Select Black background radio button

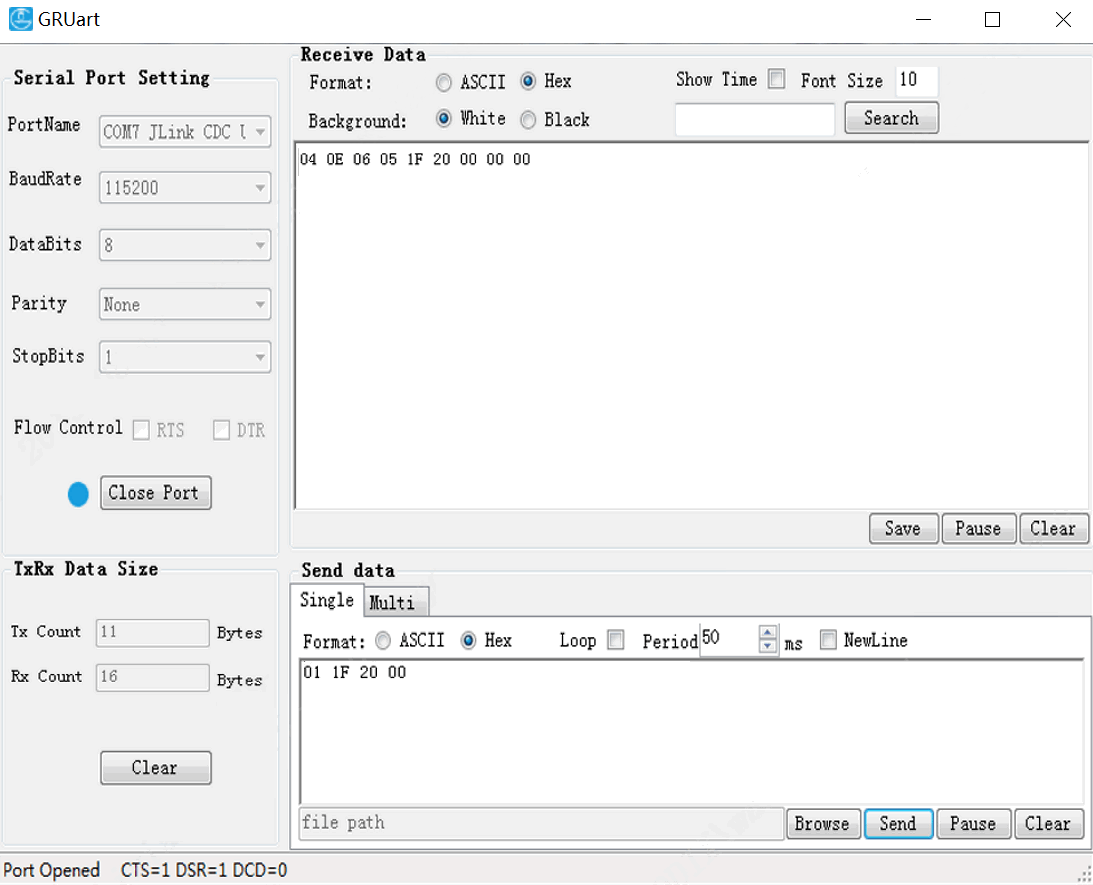pyautogui.click(x=528, y=120)
